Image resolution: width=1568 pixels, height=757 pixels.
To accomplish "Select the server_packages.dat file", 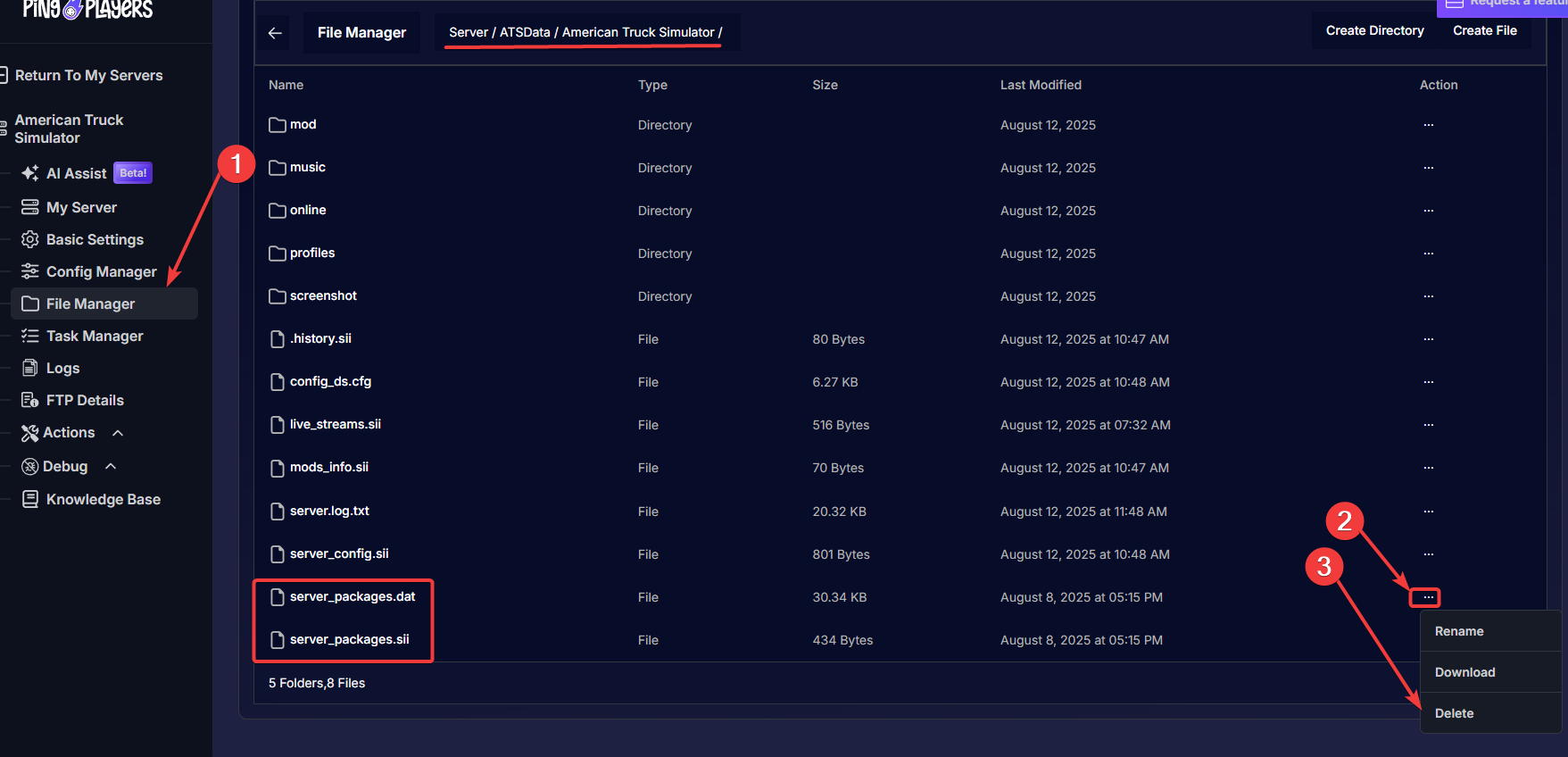I will [343, 597].
